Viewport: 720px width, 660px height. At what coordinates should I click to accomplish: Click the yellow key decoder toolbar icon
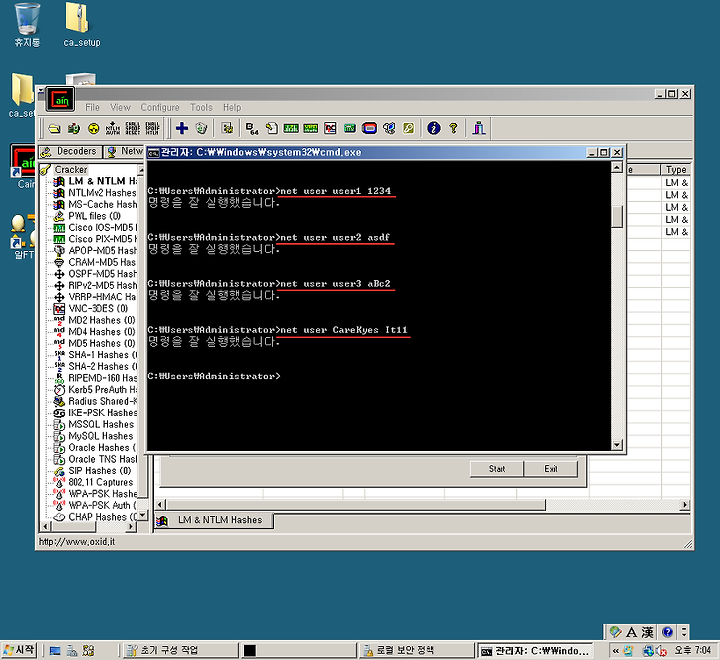coord(409,129)
